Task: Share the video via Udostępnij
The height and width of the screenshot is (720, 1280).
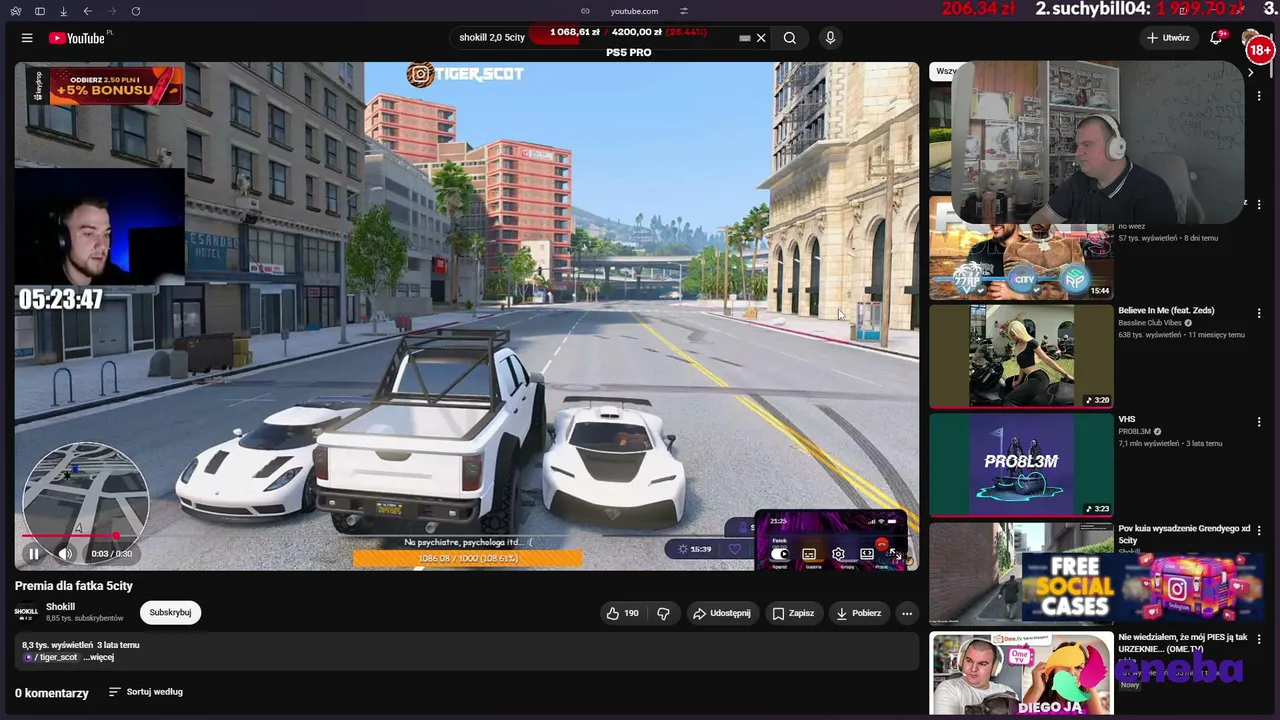Action: point(721,613)
